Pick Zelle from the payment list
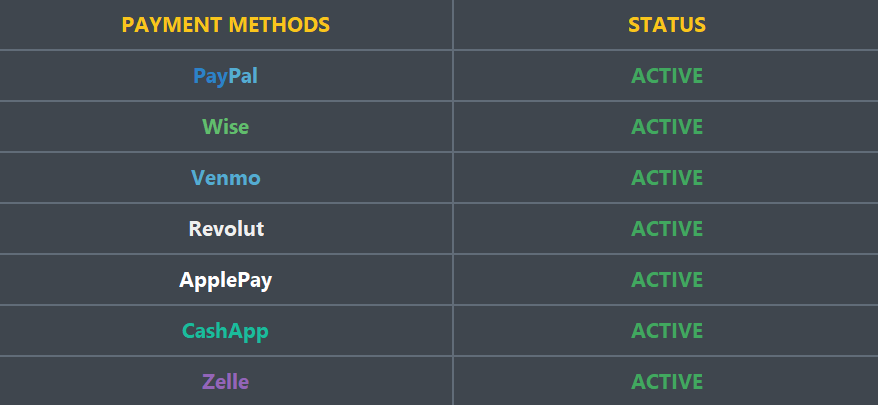 click(x=225, y=382)
